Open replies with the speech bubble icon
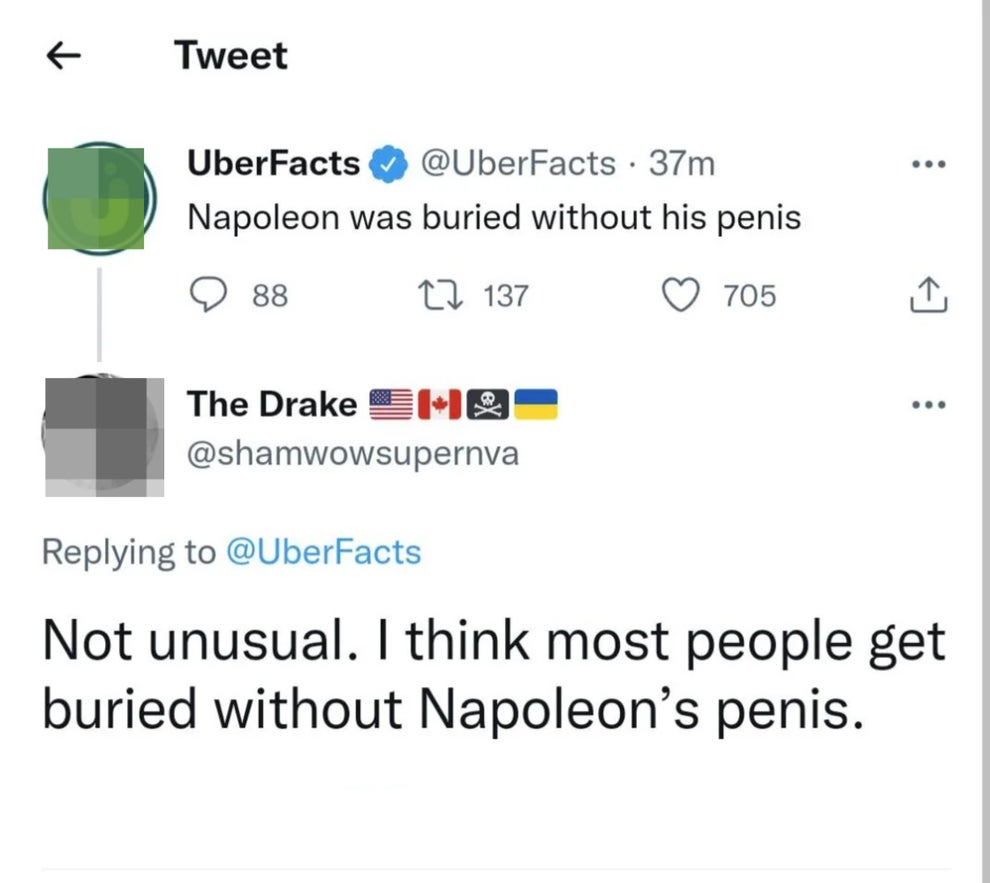Screen dimensions: 990x883 pyautogui.click(x=209, y=295)
